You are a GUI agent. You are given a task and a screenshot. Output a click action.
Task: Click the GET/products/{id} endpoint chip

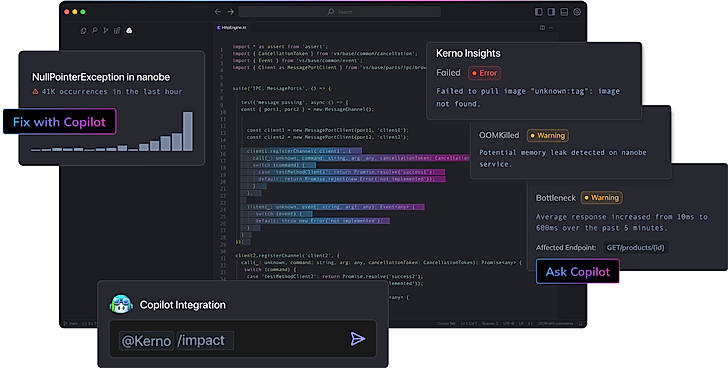coord(636,247)
